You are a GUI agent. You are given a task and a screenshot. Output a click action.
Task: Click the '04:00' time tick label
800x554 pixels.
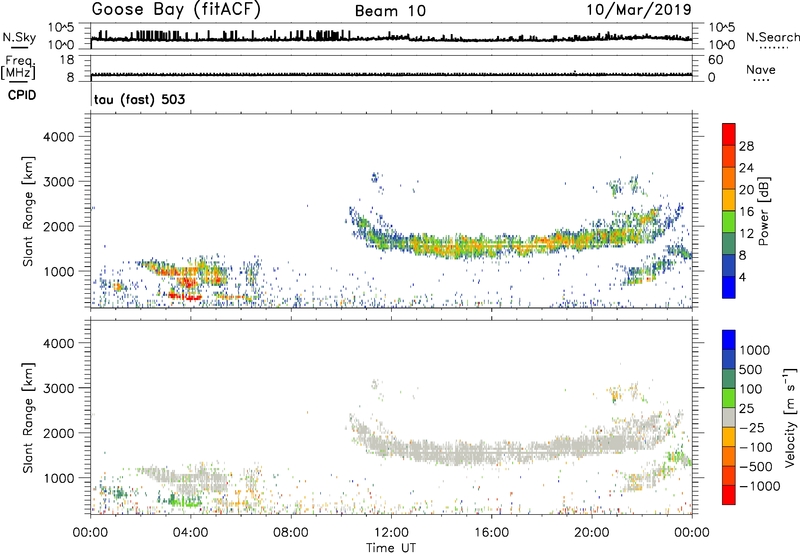[x=190, y=533]
